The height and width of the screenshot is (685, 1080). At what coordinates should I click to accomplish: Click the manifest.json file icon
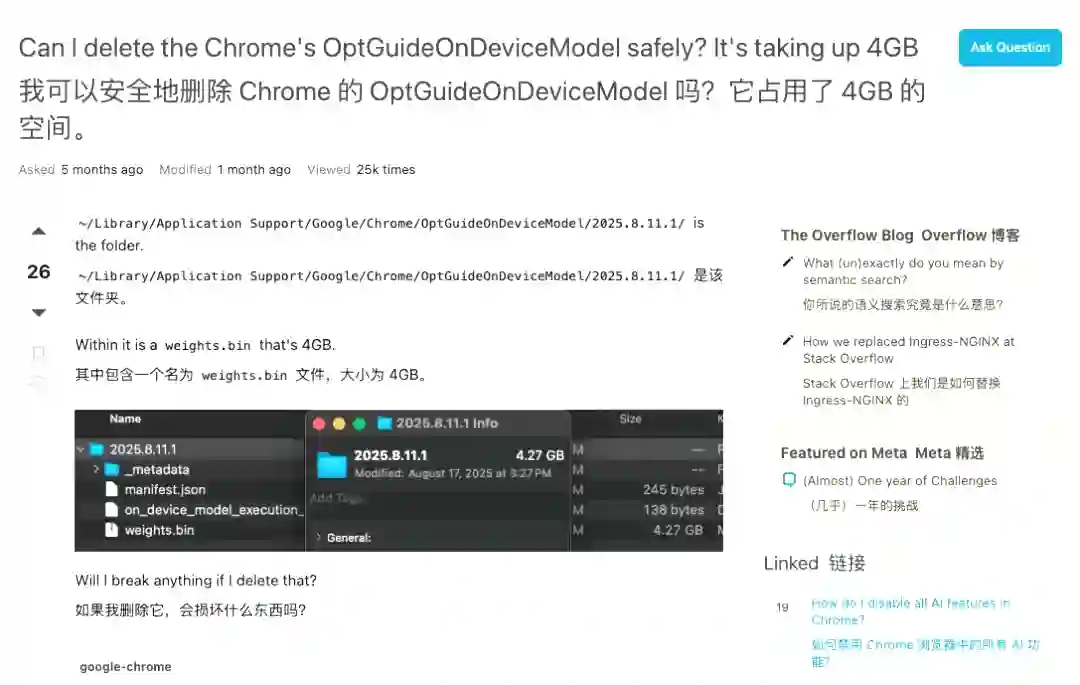[x=111, y=489]
